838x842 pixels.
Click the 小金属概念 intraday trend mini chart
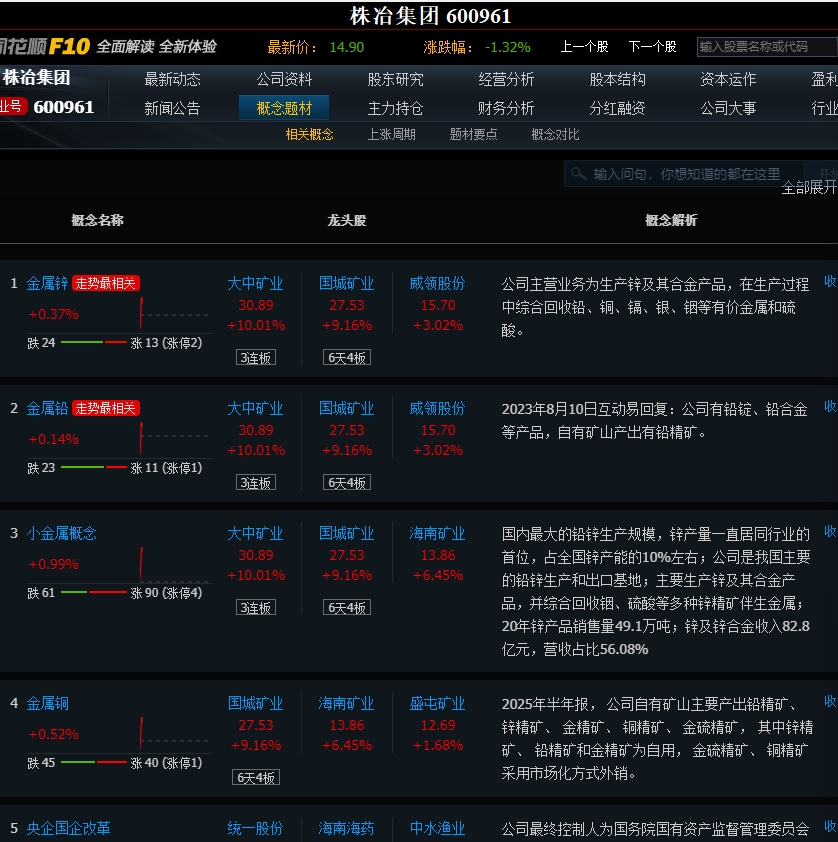point(173,564)
